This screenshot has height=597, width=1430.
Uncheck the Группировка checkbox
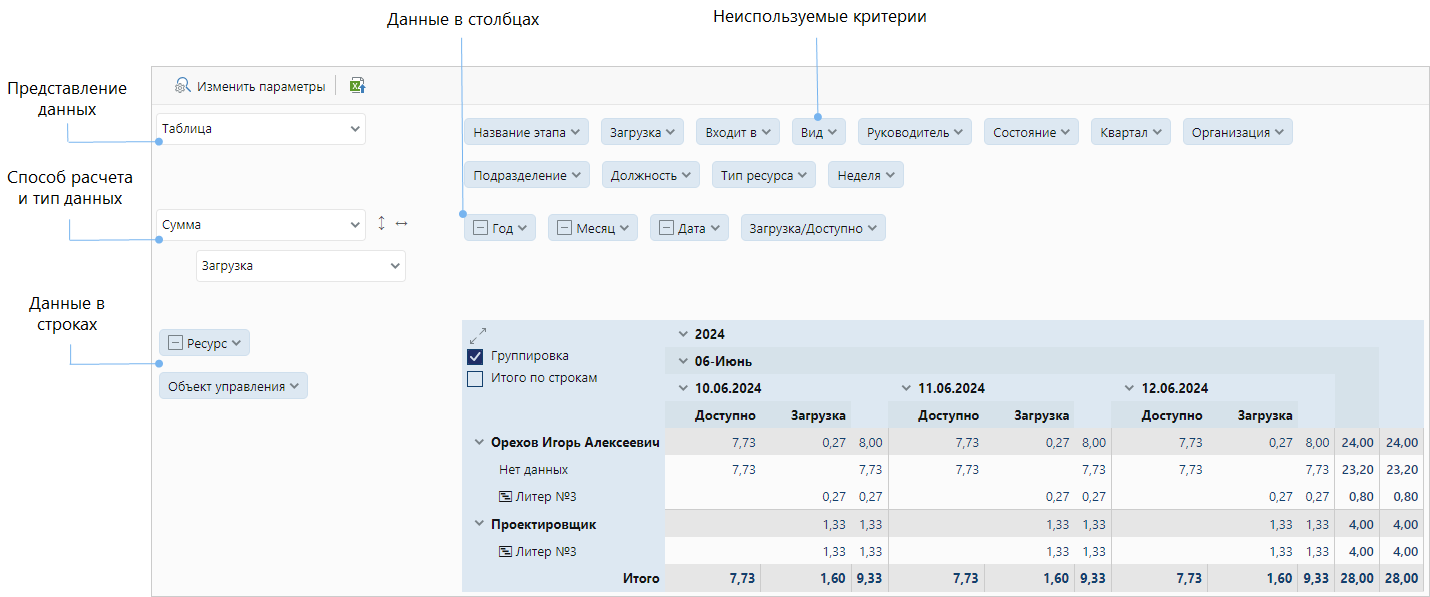point(476,356)
